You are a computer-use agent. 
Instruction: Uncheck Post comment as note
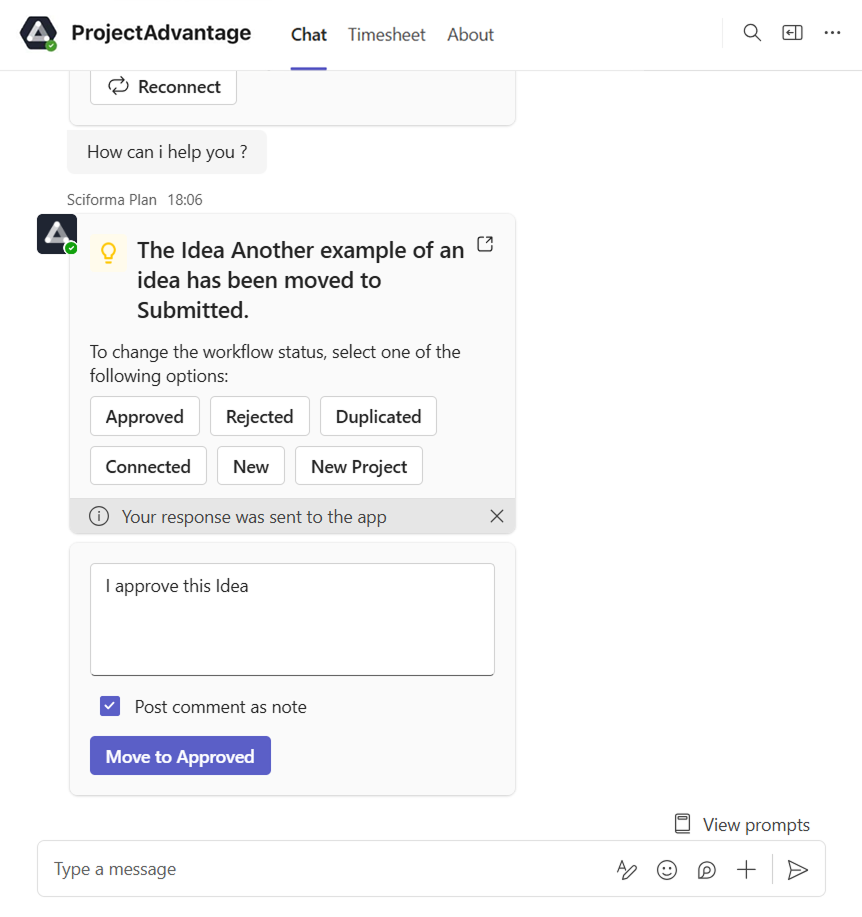pos(110,707)
